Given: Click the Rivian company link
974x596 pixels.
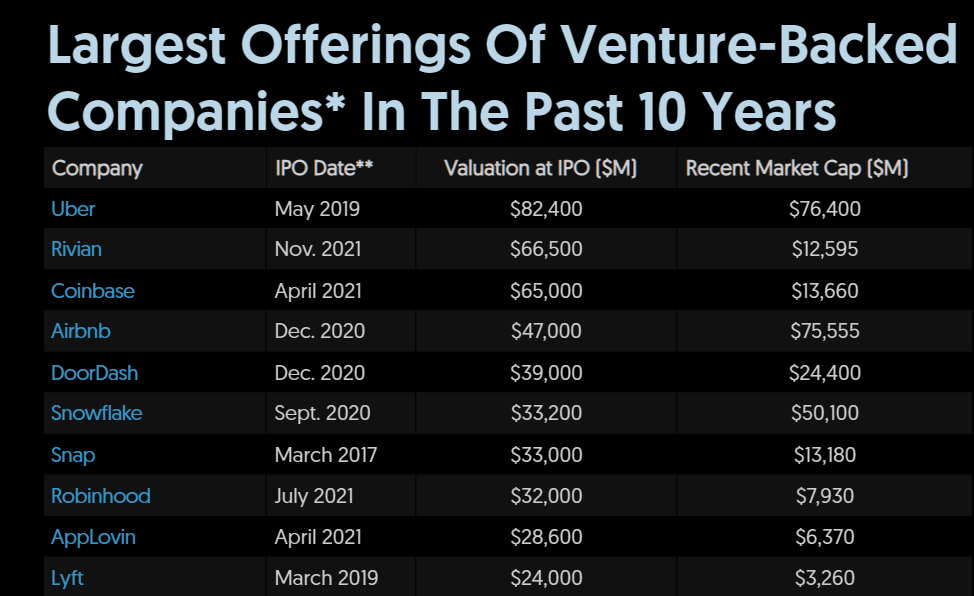Looking at the screenshot, I should (x=76, y=250).
